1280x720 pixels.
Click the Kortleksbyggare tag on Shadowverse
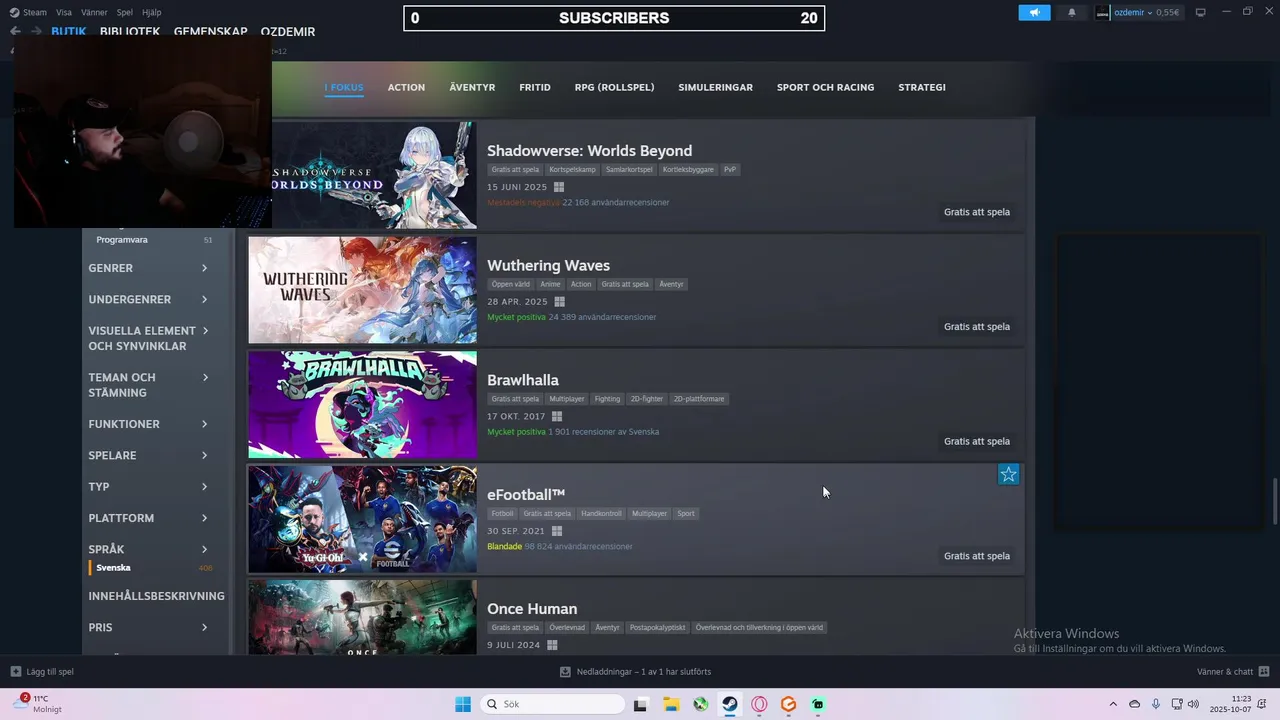[x=688, y=170]
